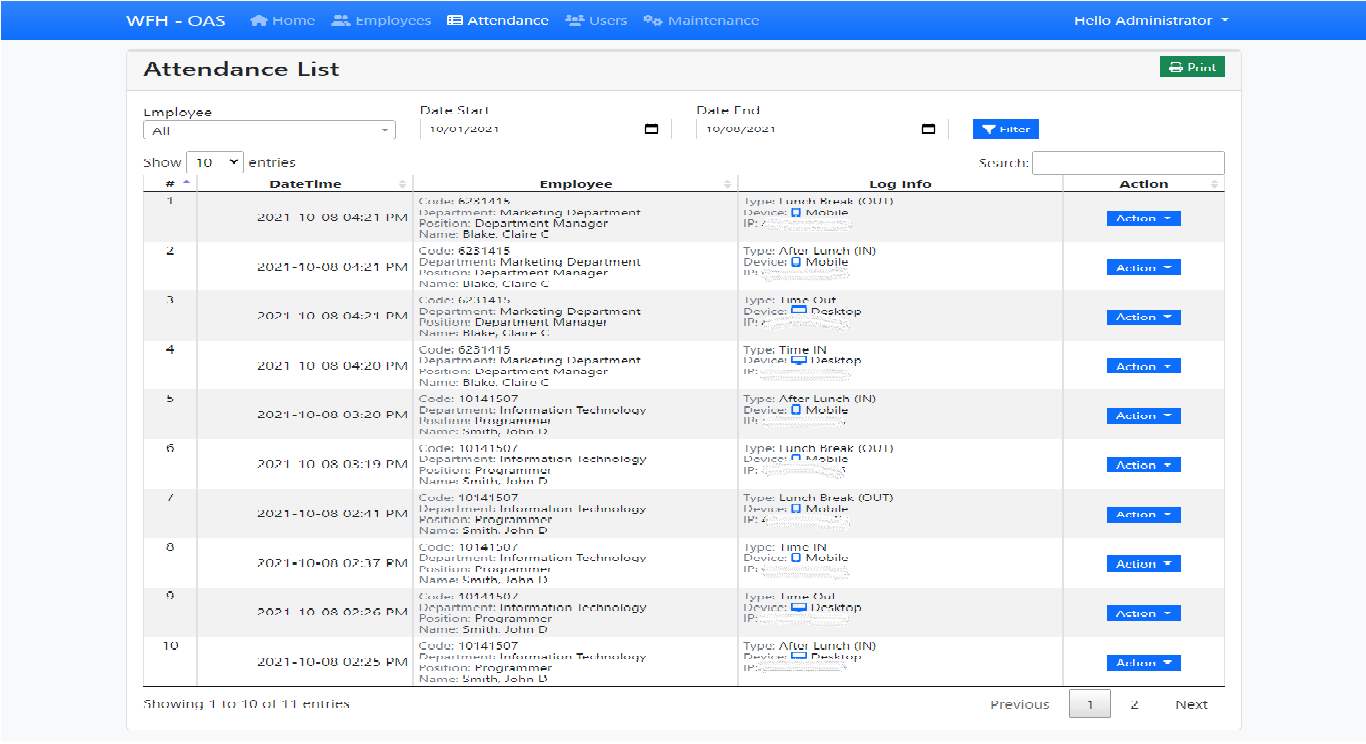1366x744 pixels.
Task: Expand the Employee filter dropdown
Action: point(269,131)
